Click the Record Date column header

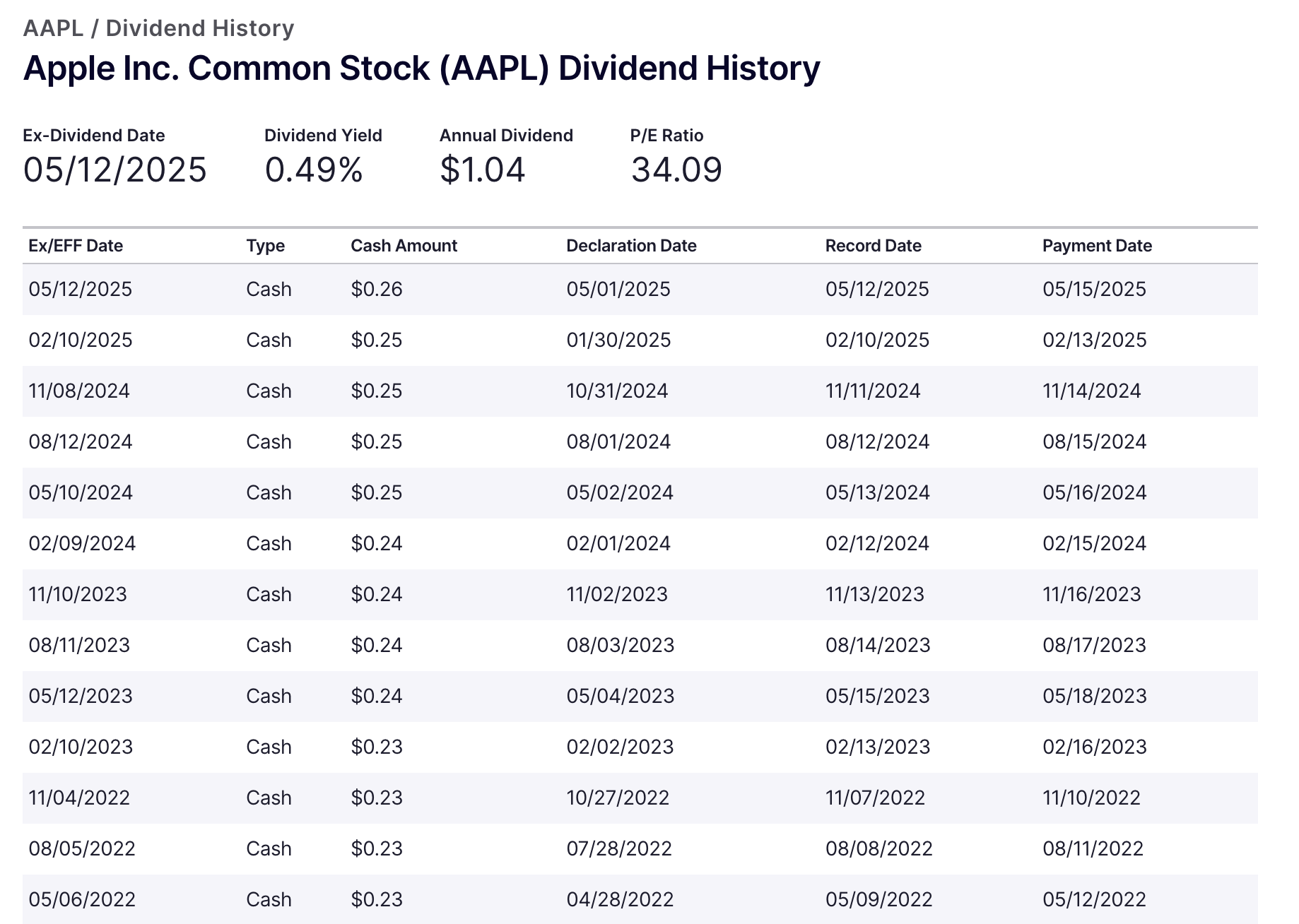pyautogui.click(x=874, y=246)
